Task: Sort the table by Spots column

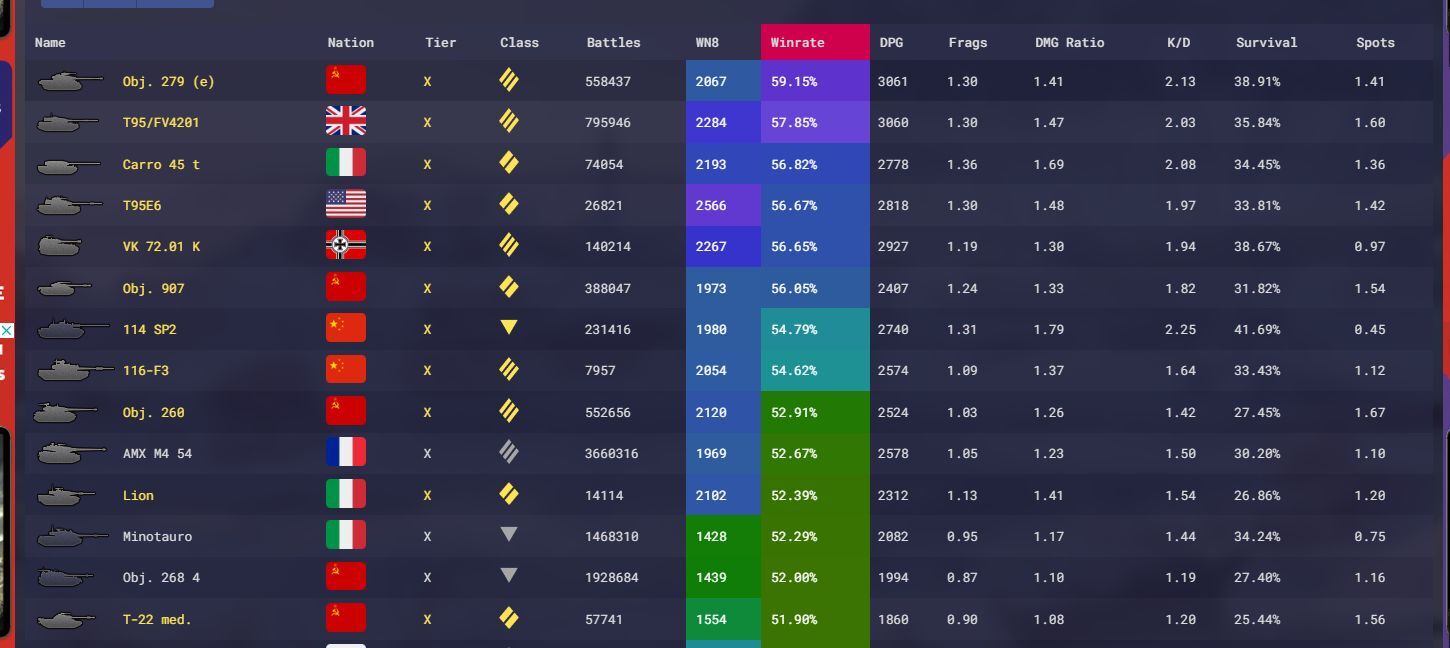Action: pos(1375,42)
